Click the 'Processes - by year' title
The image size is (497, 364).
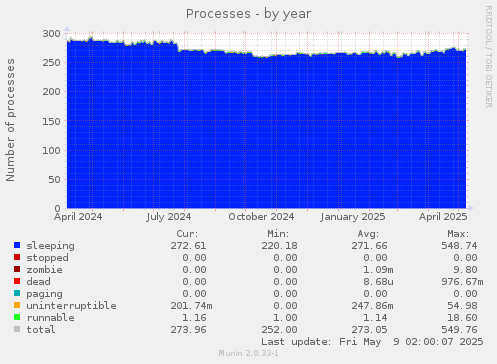pyautogui.click(x=248, y=14)
